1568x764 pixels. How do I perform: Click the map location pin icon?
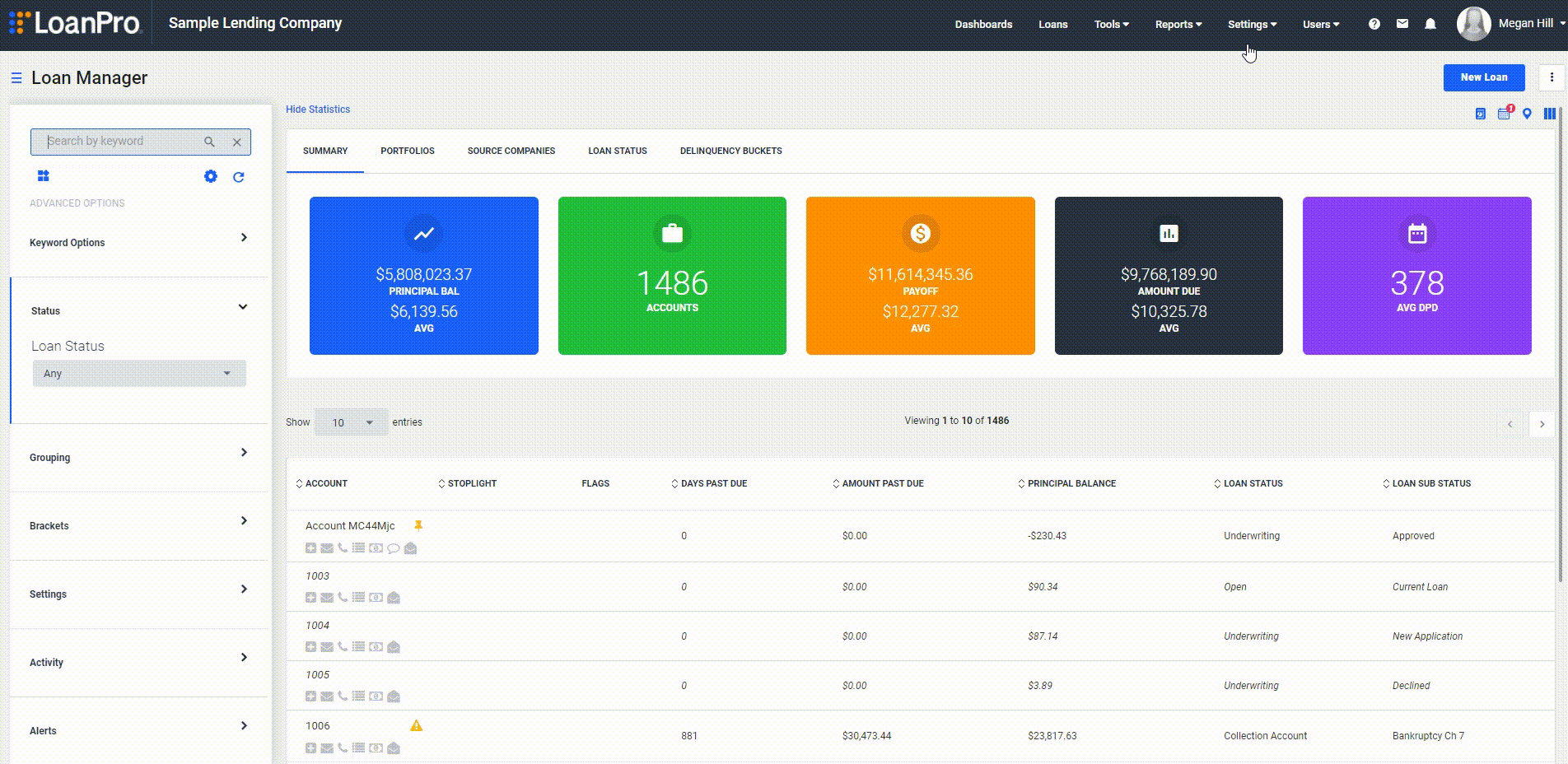tap(1527, 114)
